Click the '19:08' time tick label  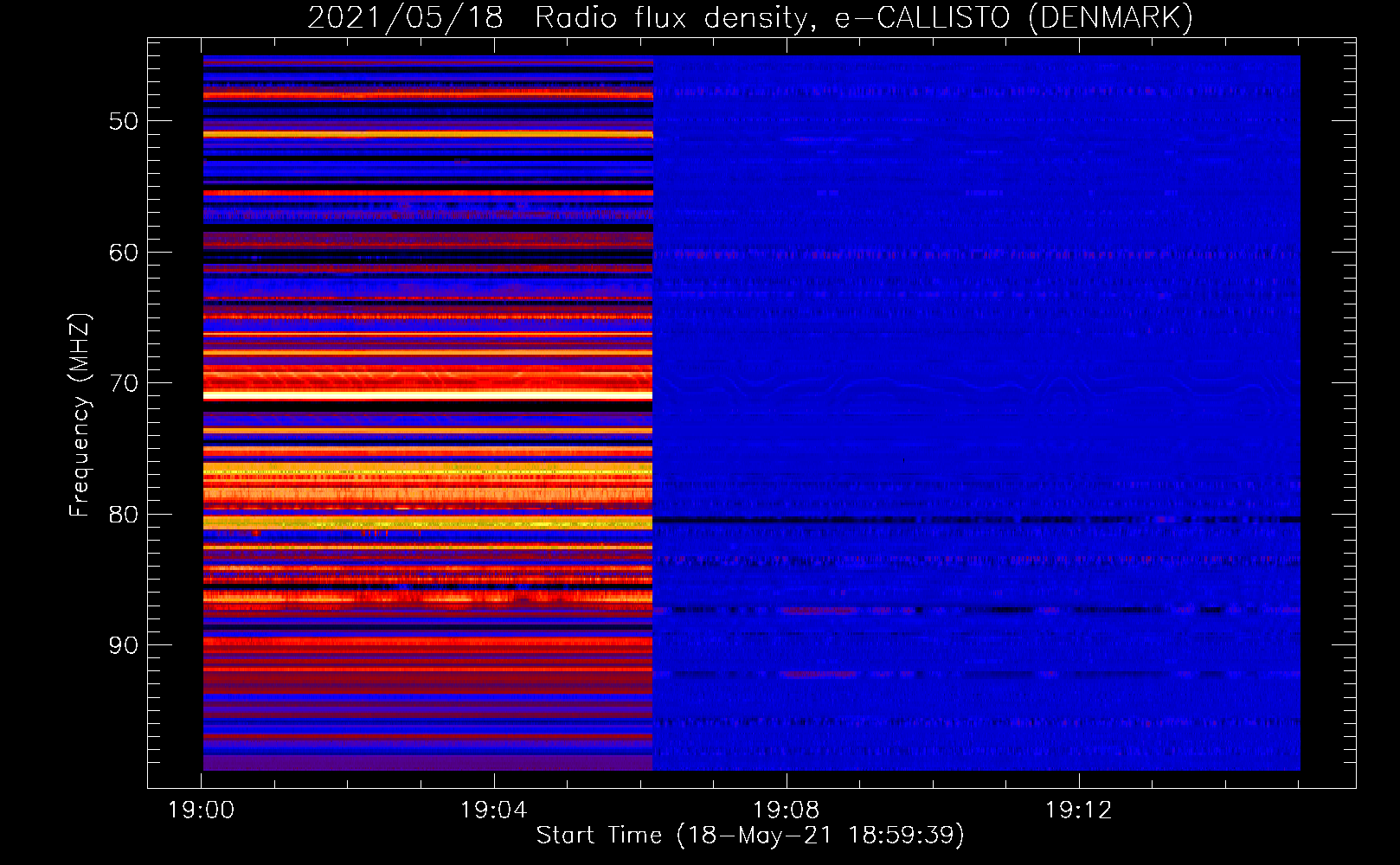coord(786,811)
